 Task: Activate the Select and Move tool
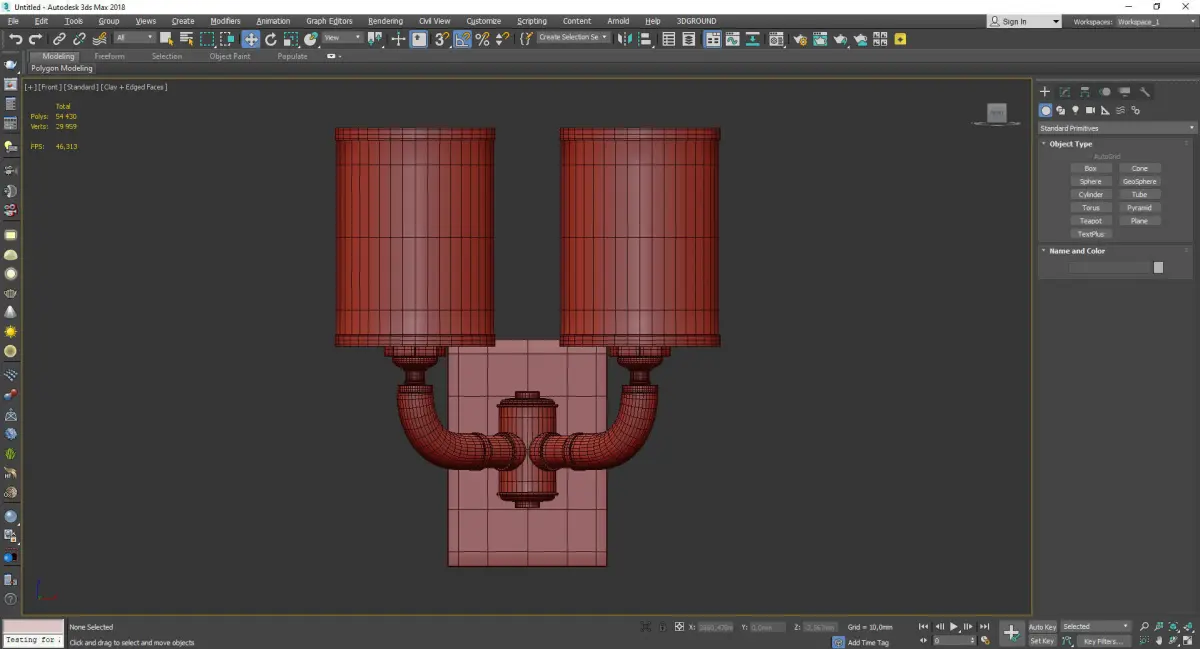coord(250,39)
